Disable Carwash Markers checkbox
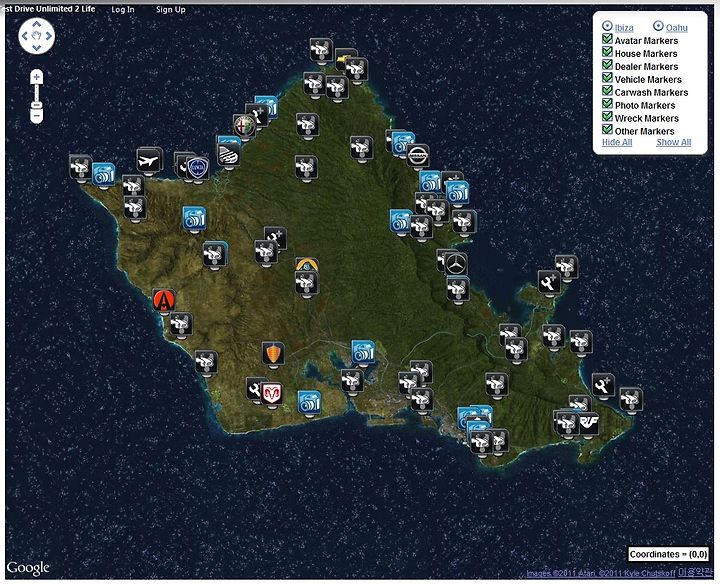 (607, 90)
